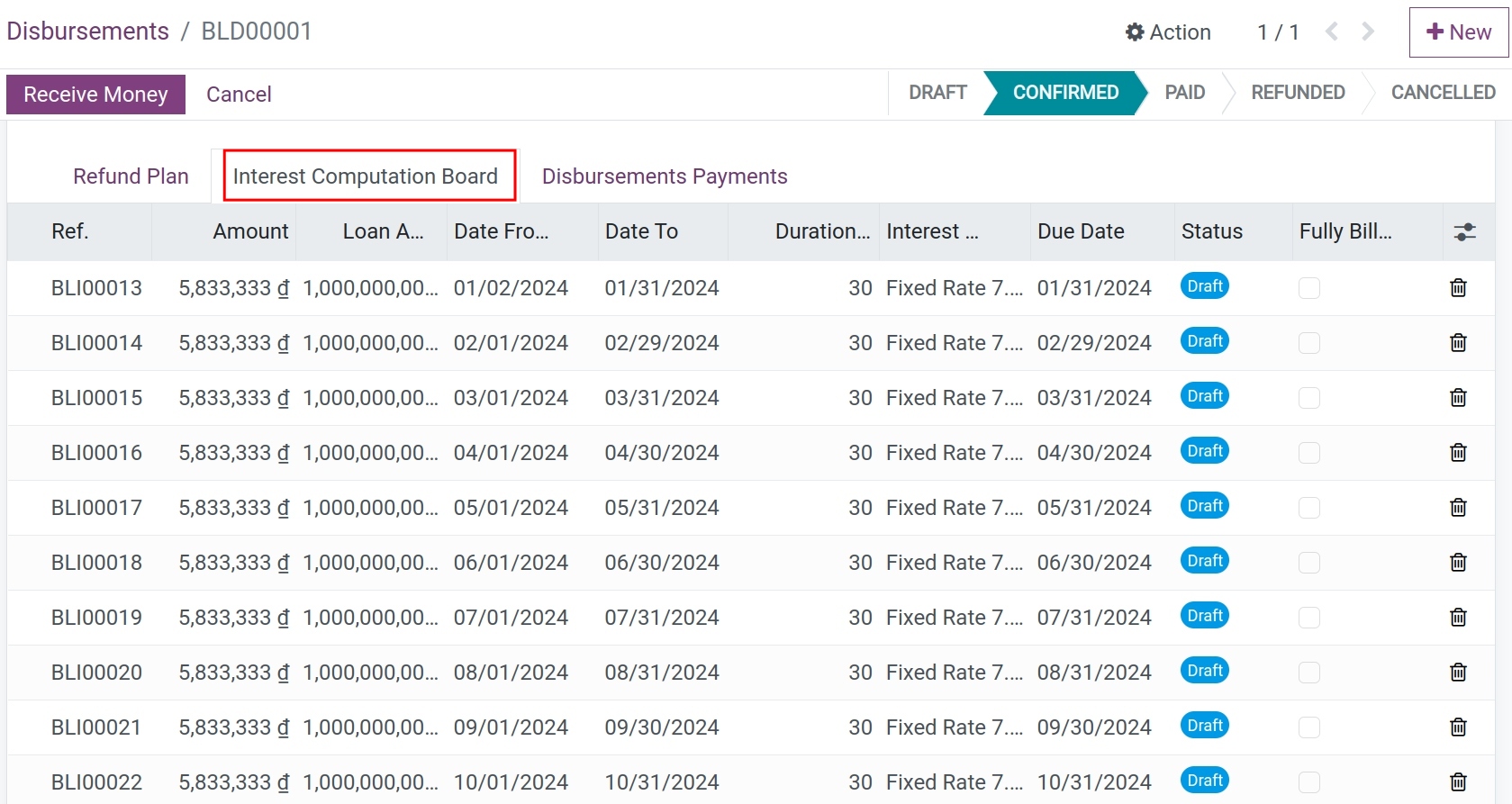Click Draft status badge for BLI00018
This screenshot has height=804, width=1512.
[1205, 561]
